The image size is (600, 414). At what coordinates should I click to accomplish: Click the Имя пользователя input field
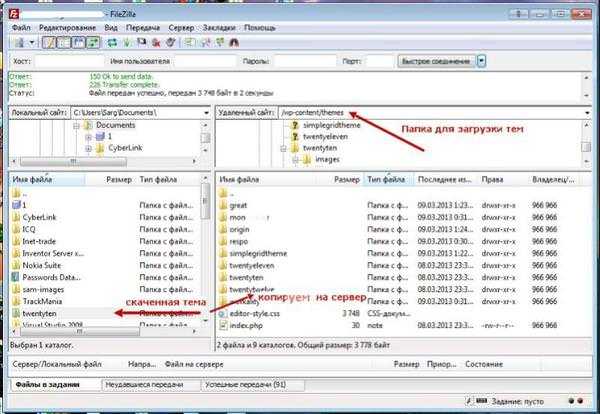[205, 61]
